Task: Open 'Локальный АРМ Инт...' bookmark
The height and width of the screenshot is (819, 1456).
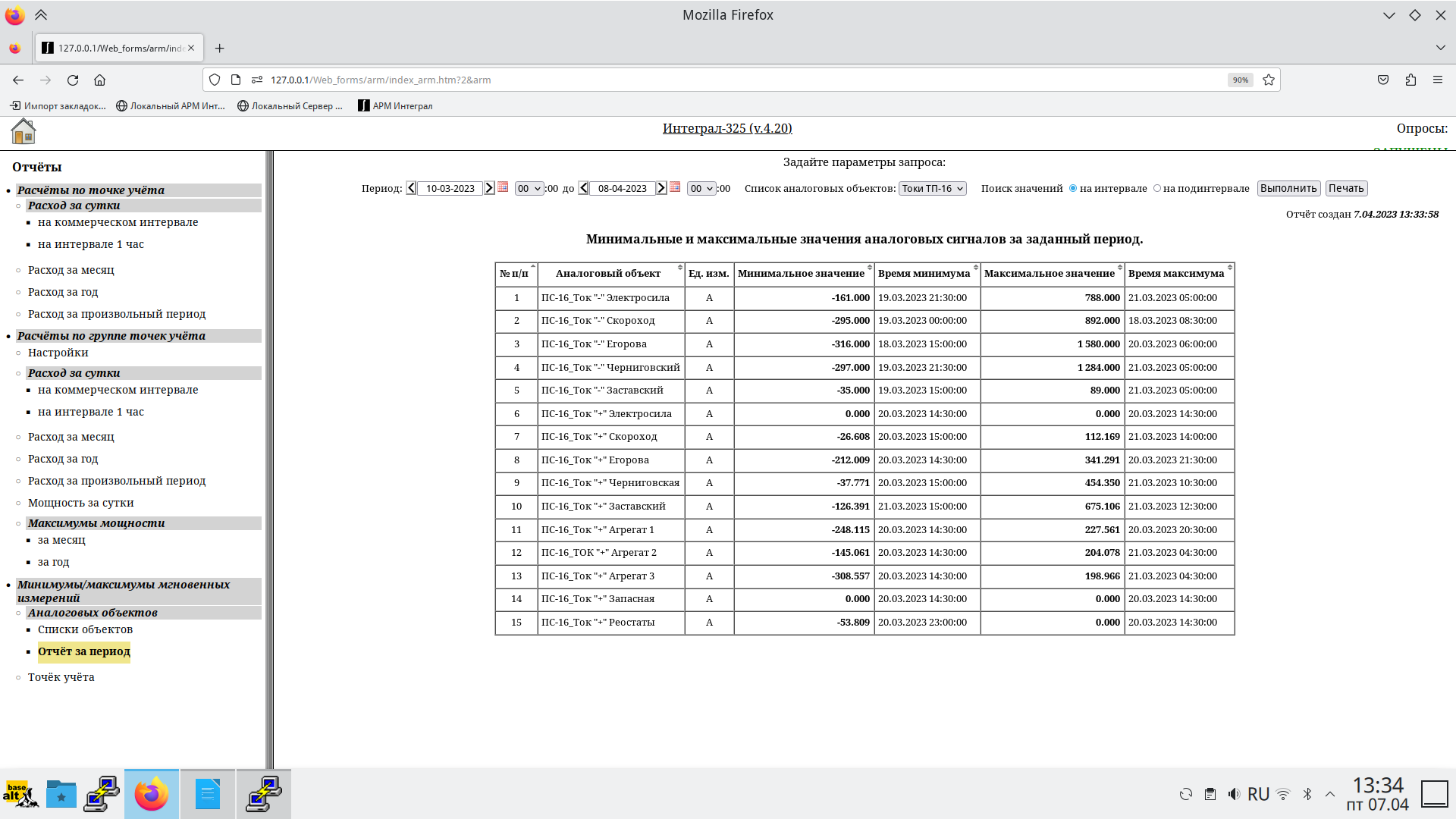Action: pyautogui.click(x=171, y=106)
